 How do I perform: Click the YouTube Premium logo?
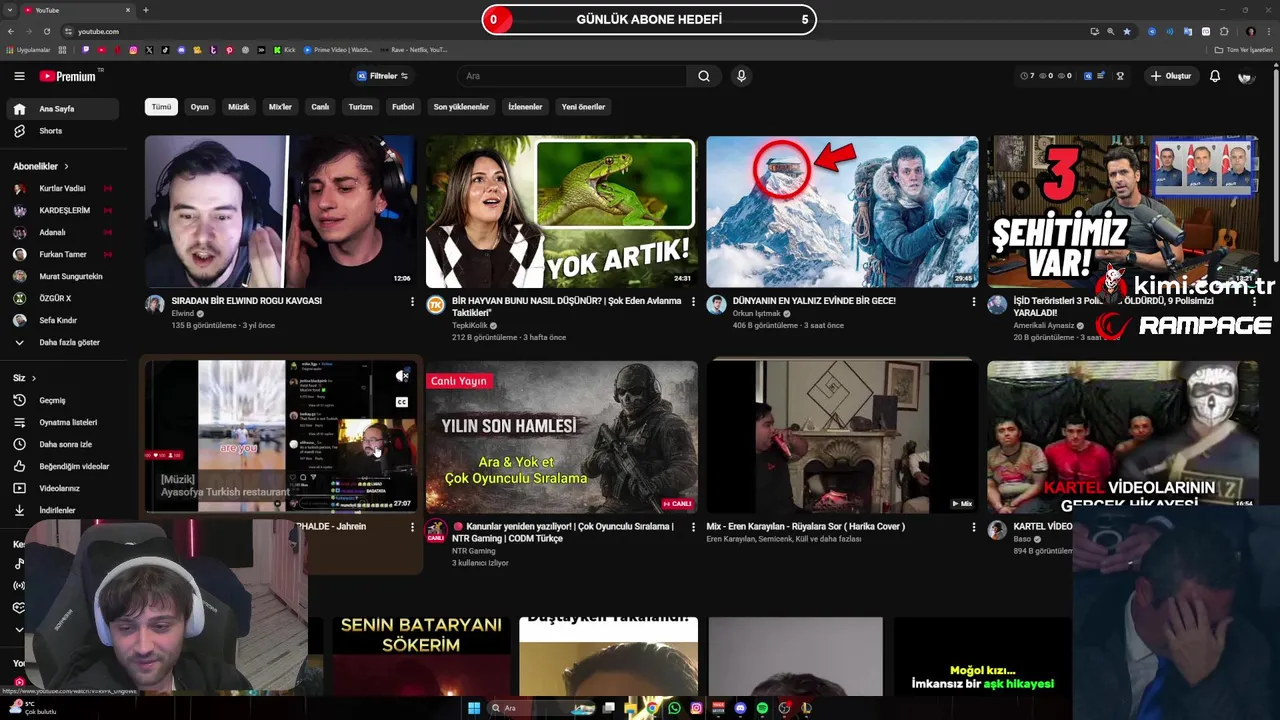tap(70, 76)
